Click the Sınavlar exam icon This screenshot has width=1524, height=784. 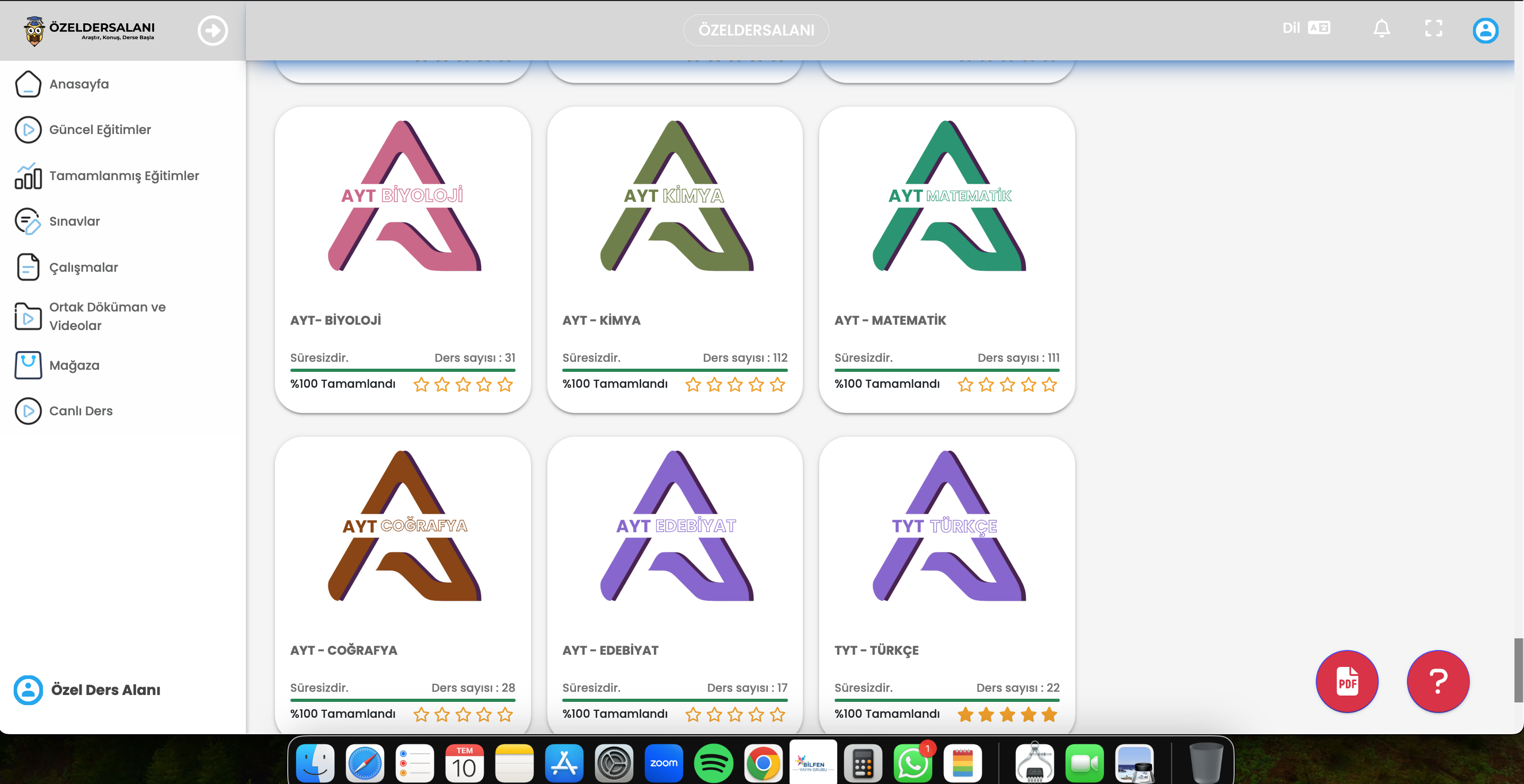tap(28, 221)
